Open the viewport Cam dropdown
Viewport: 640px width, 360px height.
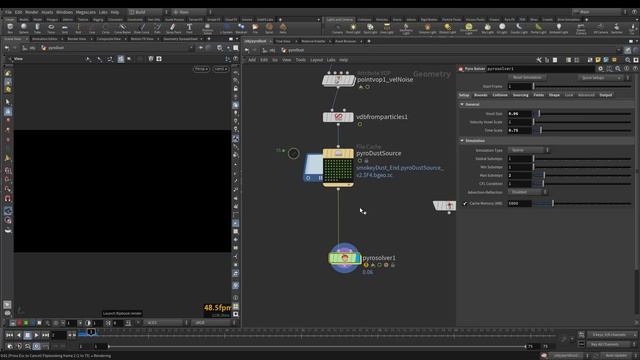pyautogui.click(x=221, y=69)
